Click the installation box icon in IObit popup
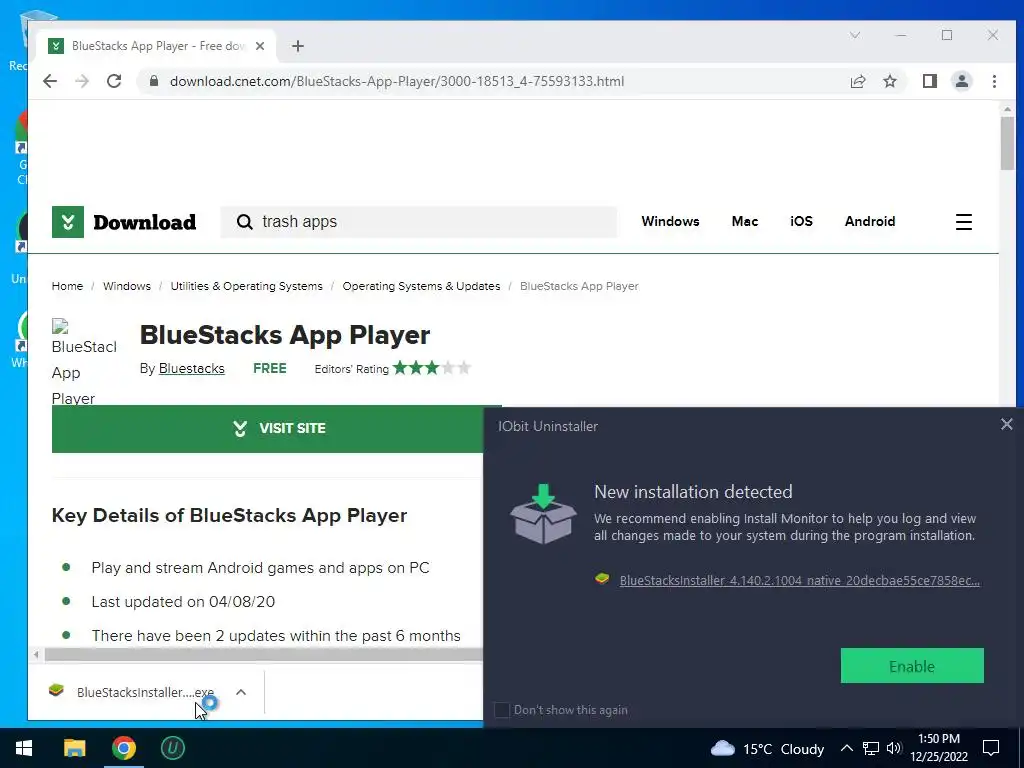This screenshot has height=768, width=1024. 543,513
